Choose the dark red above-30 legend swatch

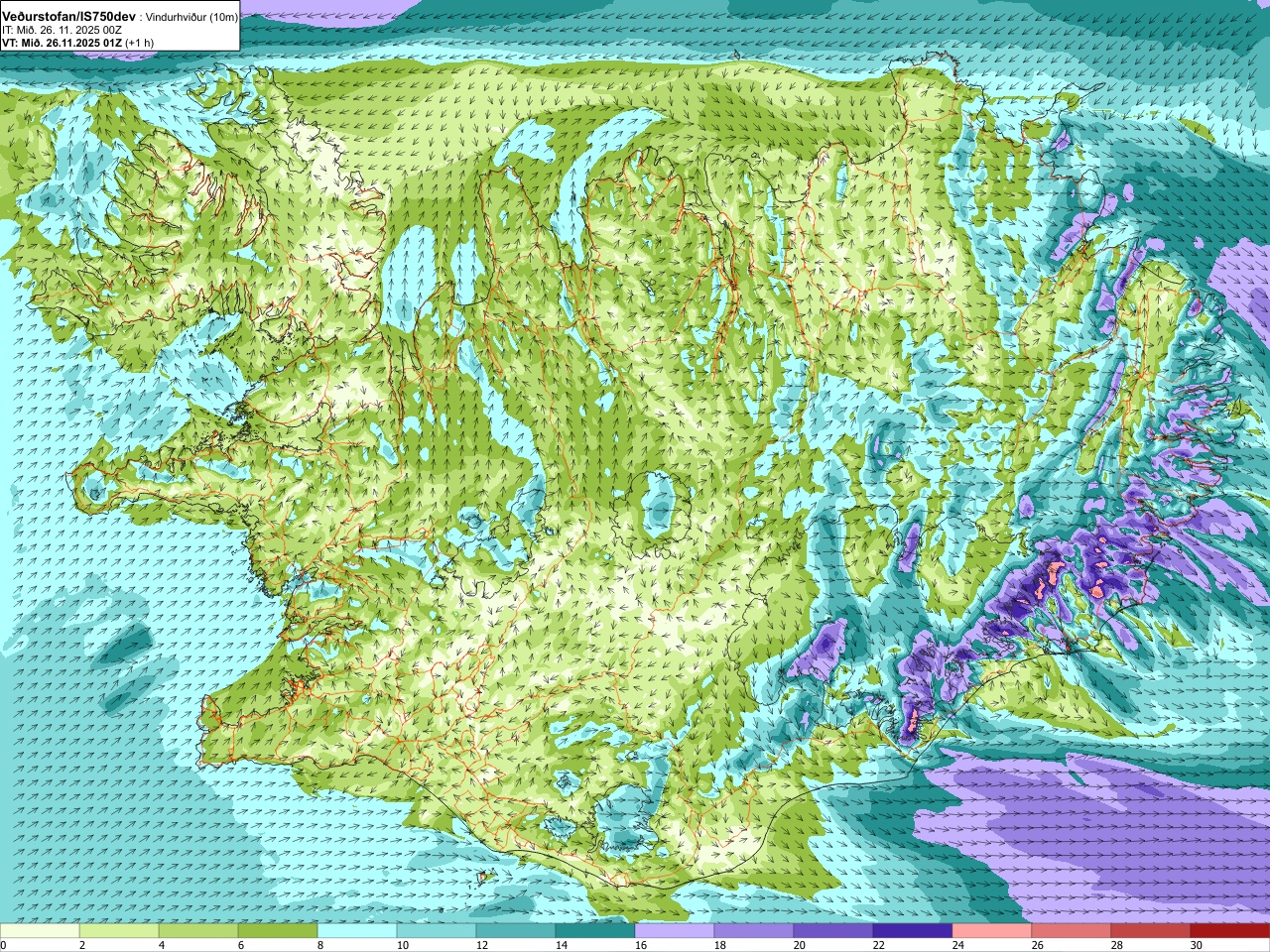point(1230,931)
